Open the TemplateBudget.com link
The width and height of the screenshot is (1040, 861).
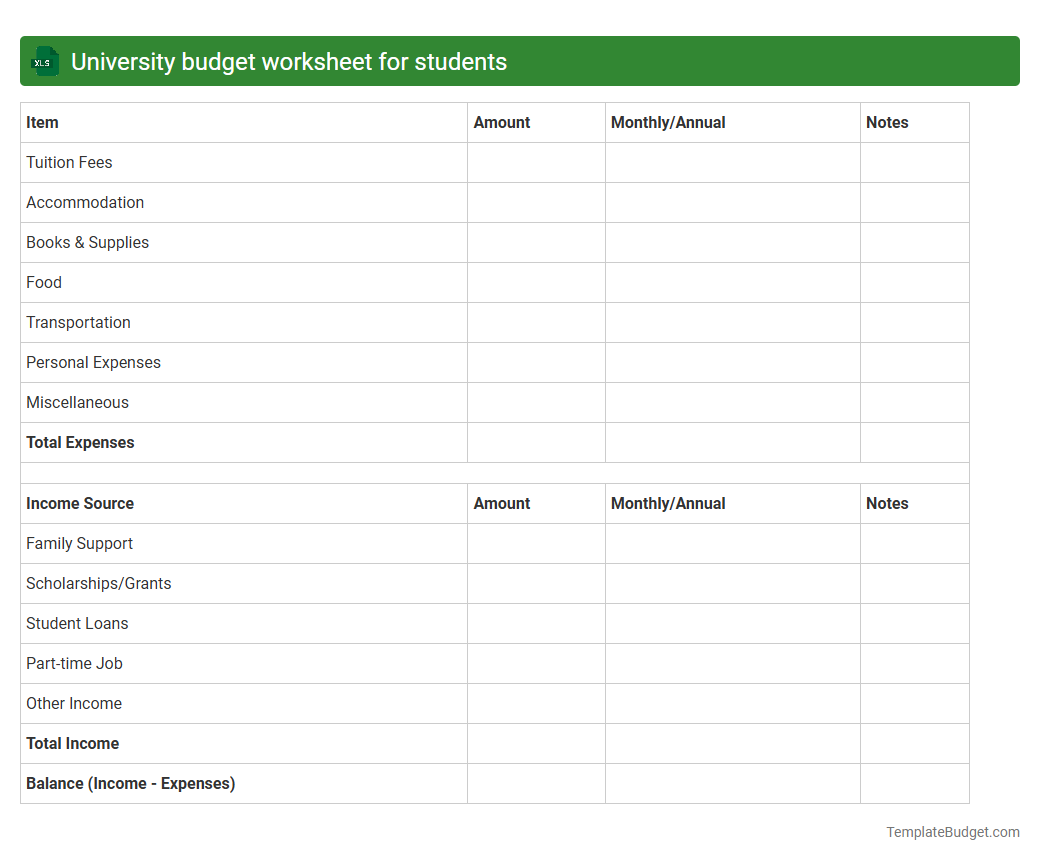click(951, 831)
